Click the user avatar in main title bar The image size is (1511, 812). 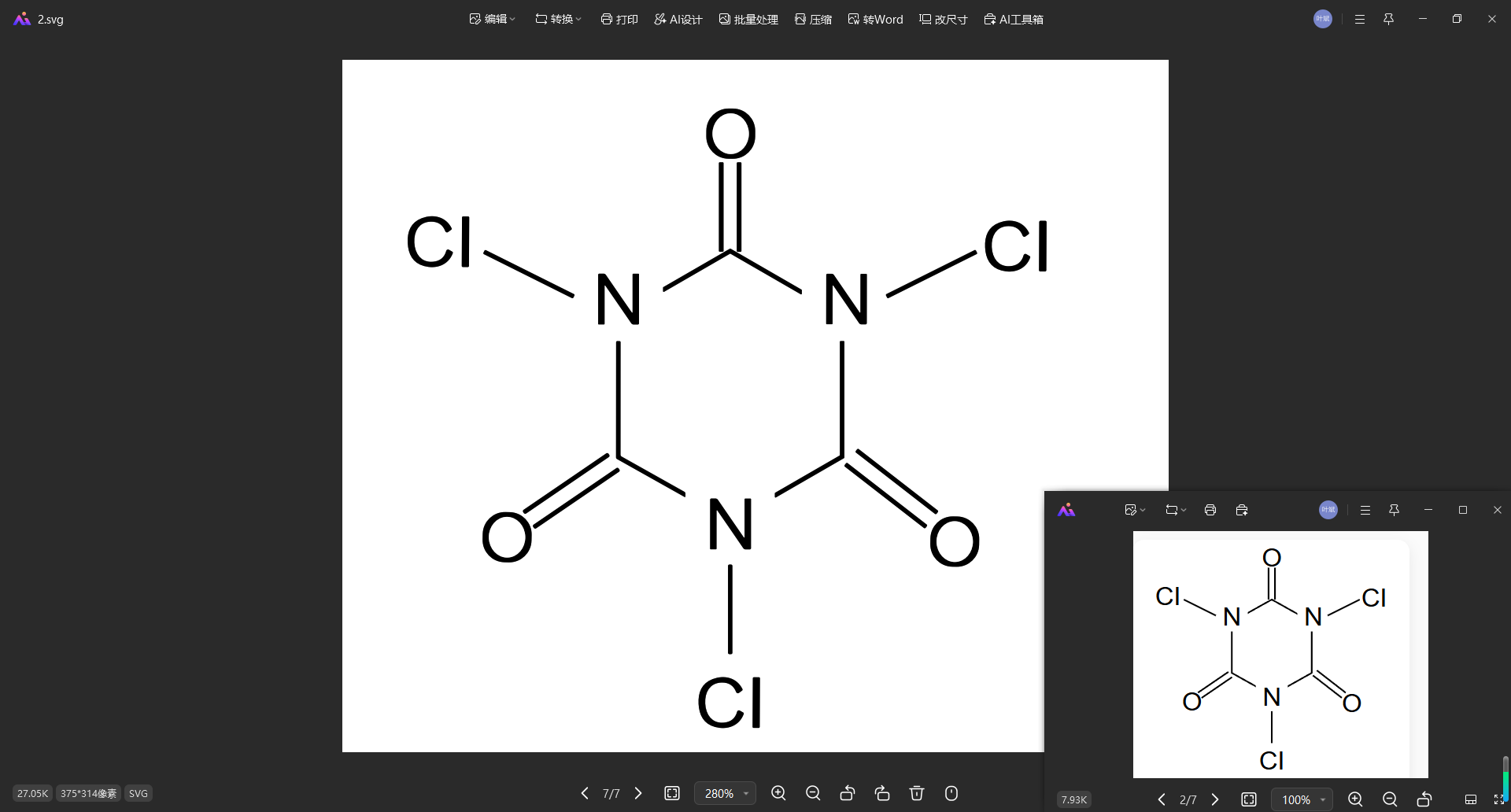tap(1323, 19)
